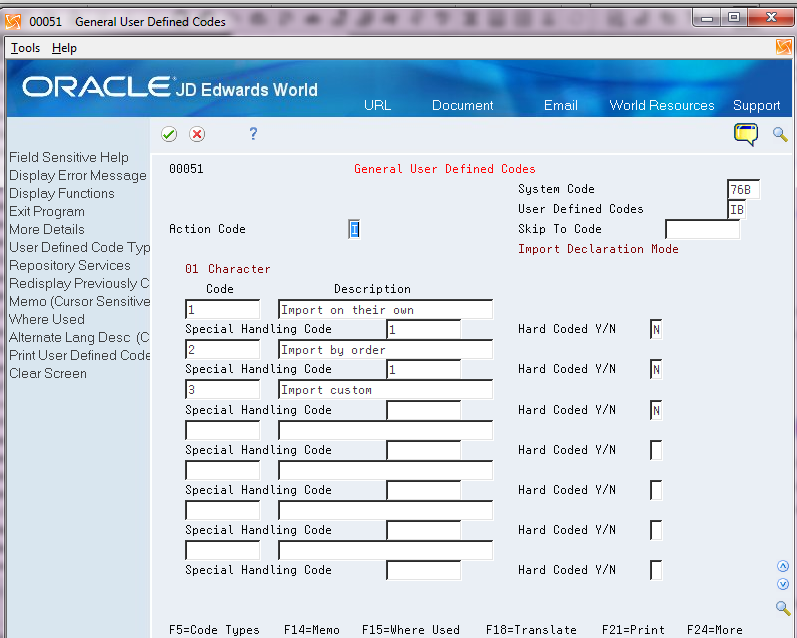This screenshot has height=638, width=797.
Task: Open World Resources link
Action: [662, 105]
